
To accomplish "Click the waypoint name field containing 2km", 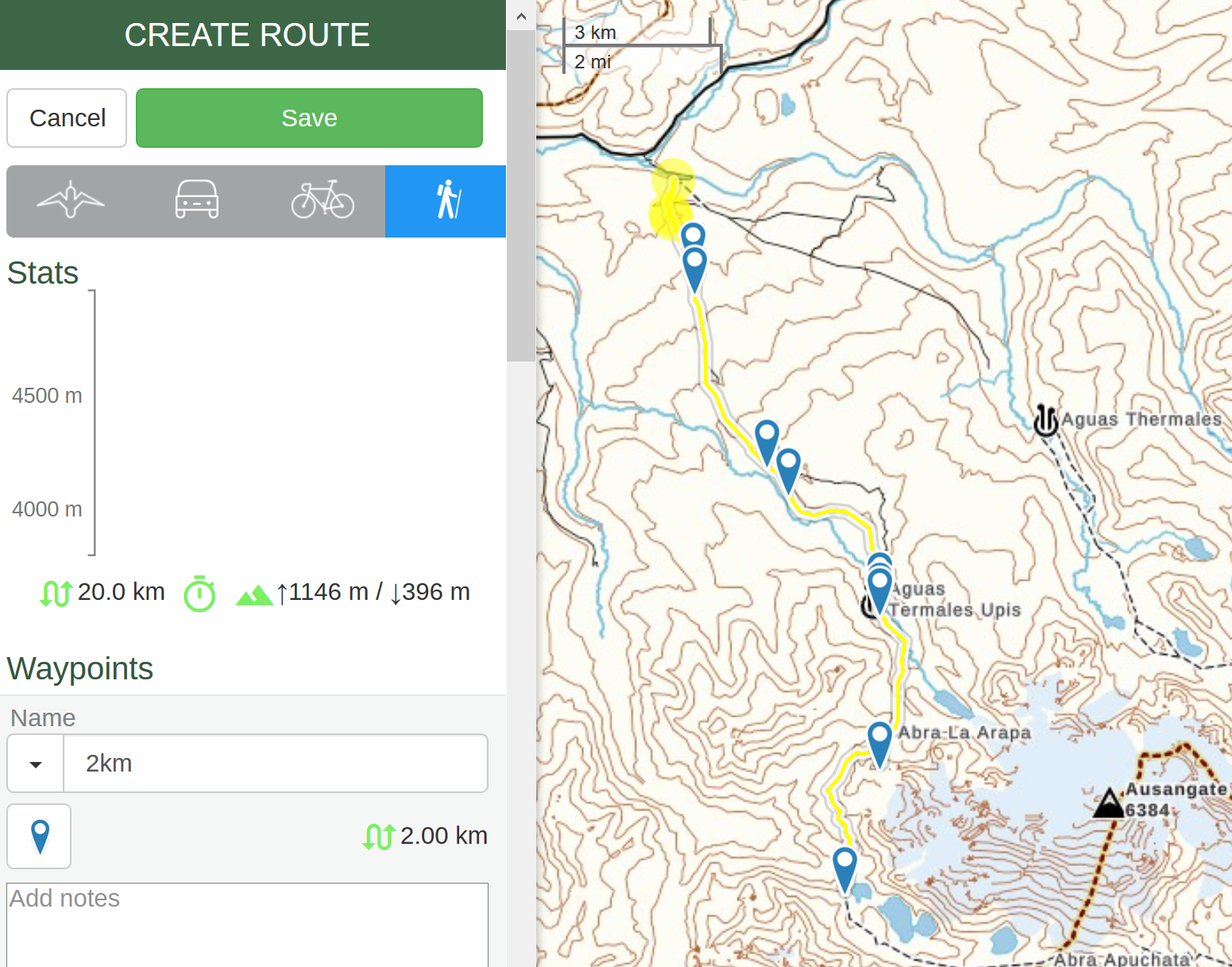I will point(275,764).
